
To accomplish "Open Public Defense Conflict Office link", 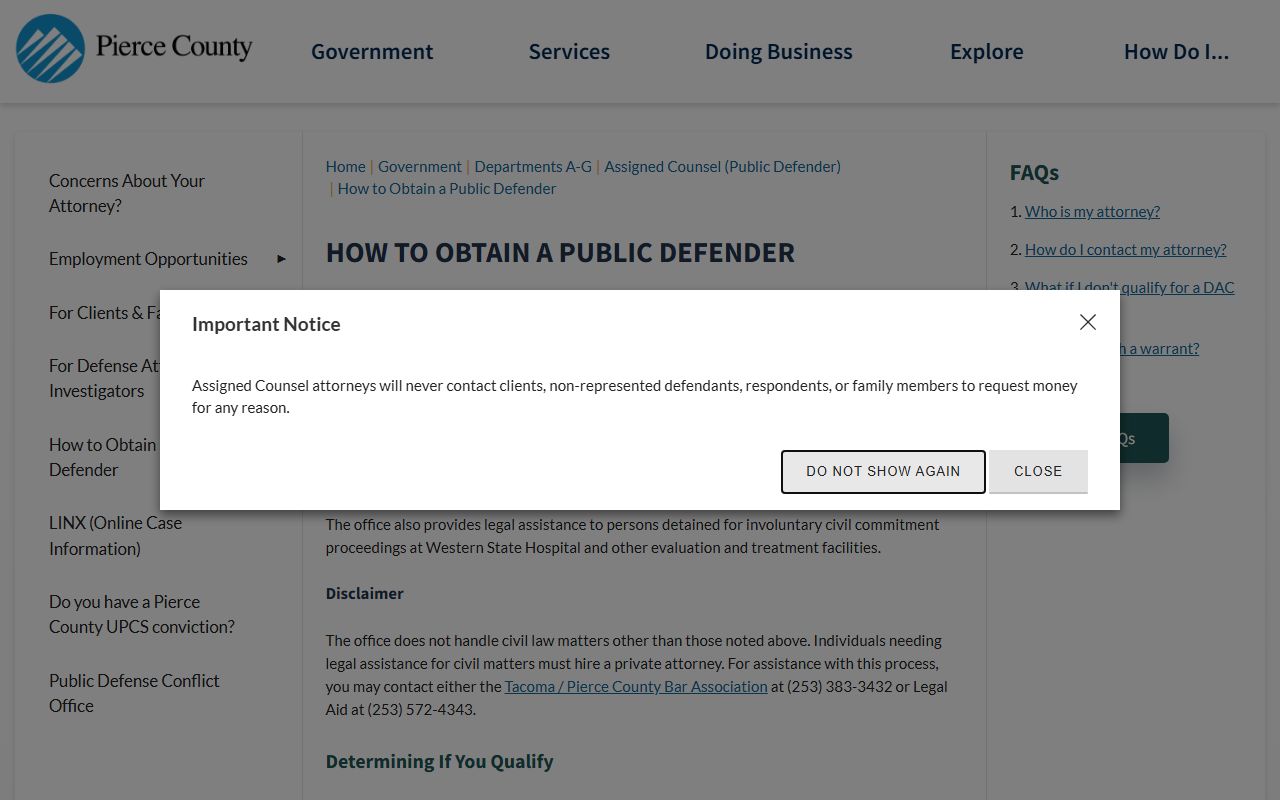I will click(134, 693).
